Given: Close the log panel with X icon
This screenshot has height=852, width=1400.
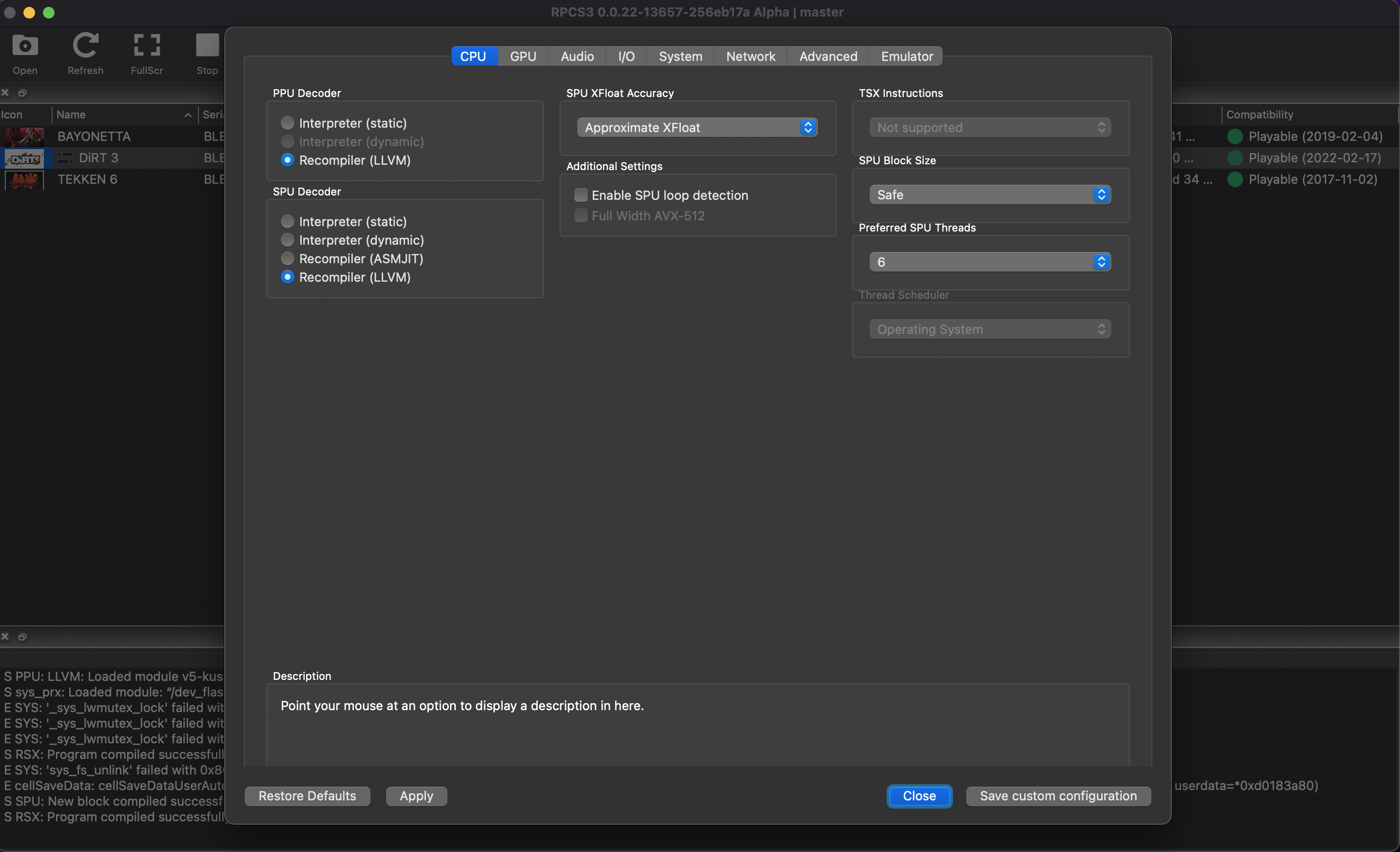Looking at the screenshot, I should pos(5,637).
